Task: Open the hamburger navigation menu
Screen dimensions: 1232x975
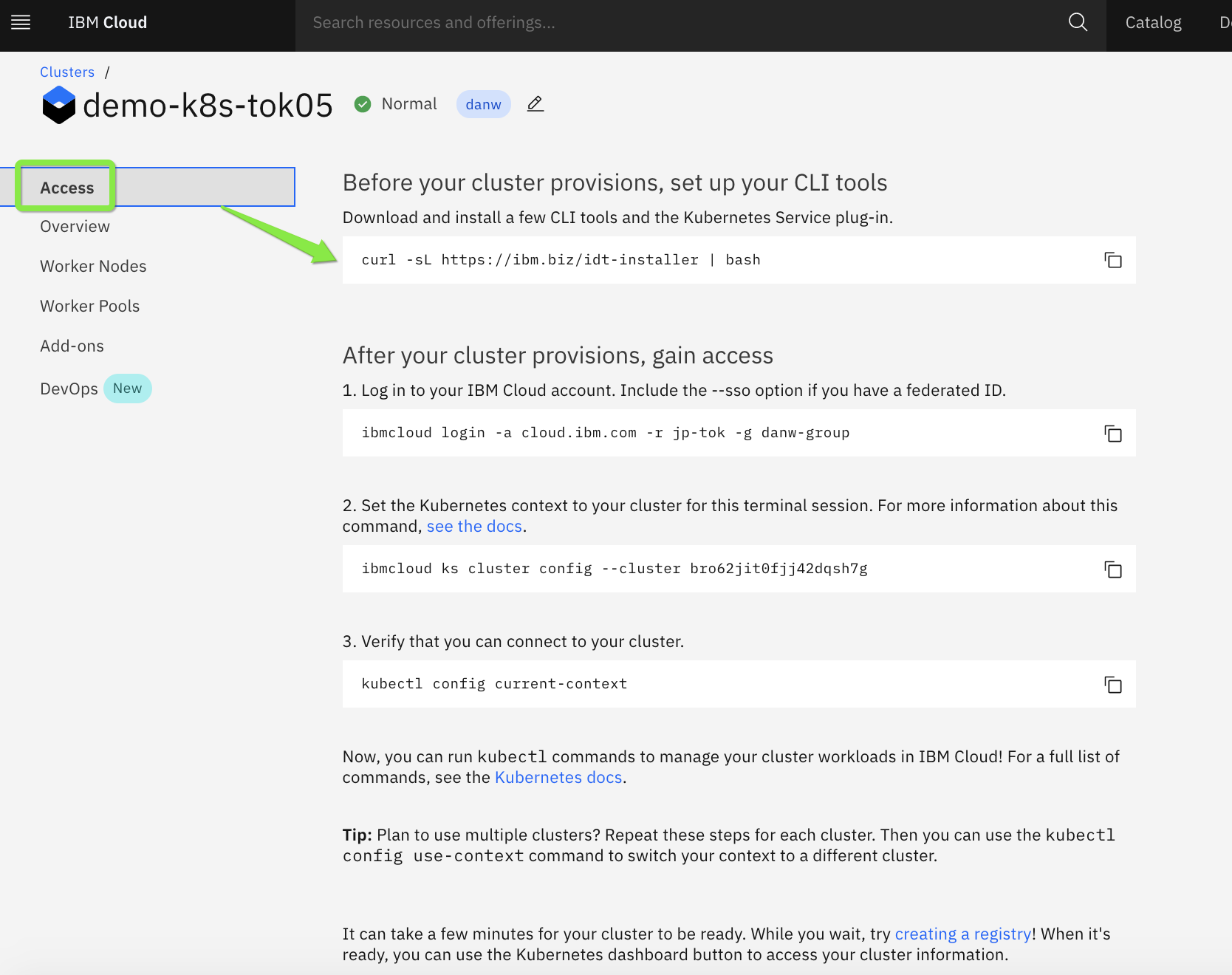Action: click(21, 22)
